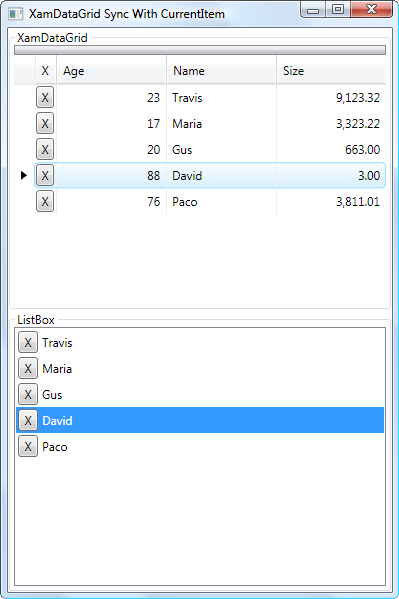The width and height of the screenshot is (399, 599).
Task: Sort grid by Size column header
Action: 331,71
